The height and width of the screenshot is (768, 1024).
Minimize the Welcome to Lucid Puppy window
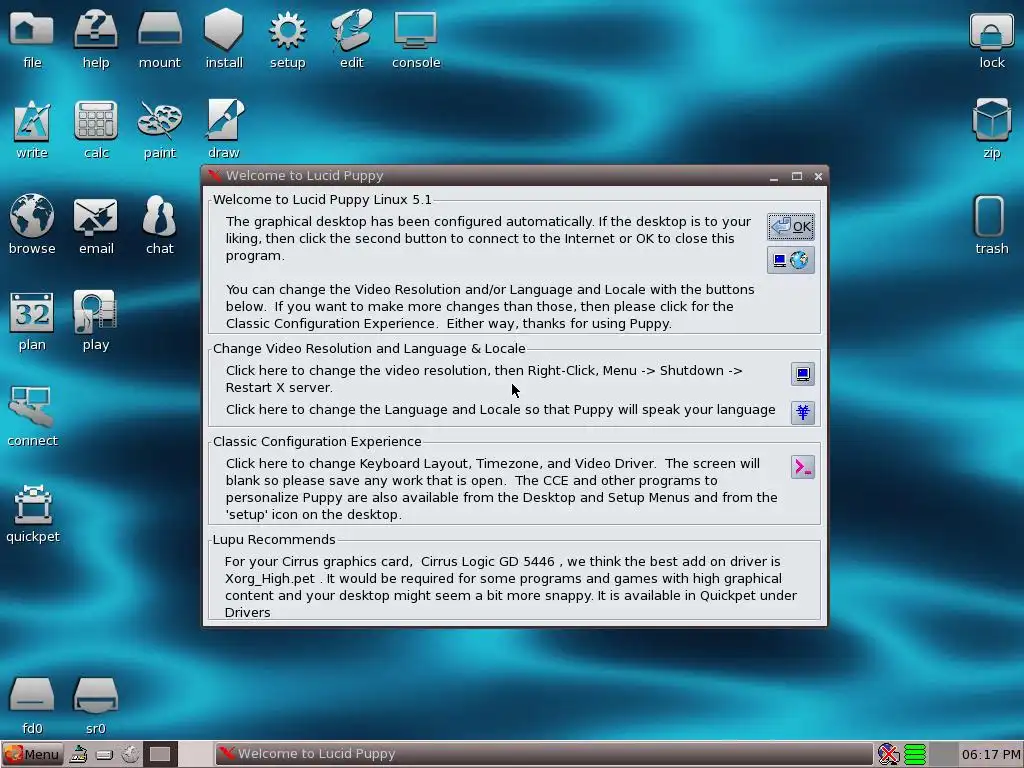coord(774,176)
